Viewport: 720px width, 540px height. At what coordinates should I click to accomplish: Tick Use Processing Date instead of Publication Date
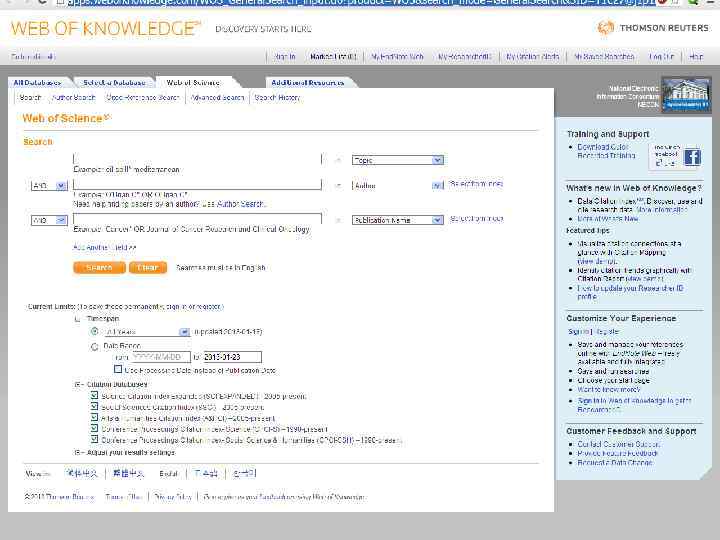[118, 369]
